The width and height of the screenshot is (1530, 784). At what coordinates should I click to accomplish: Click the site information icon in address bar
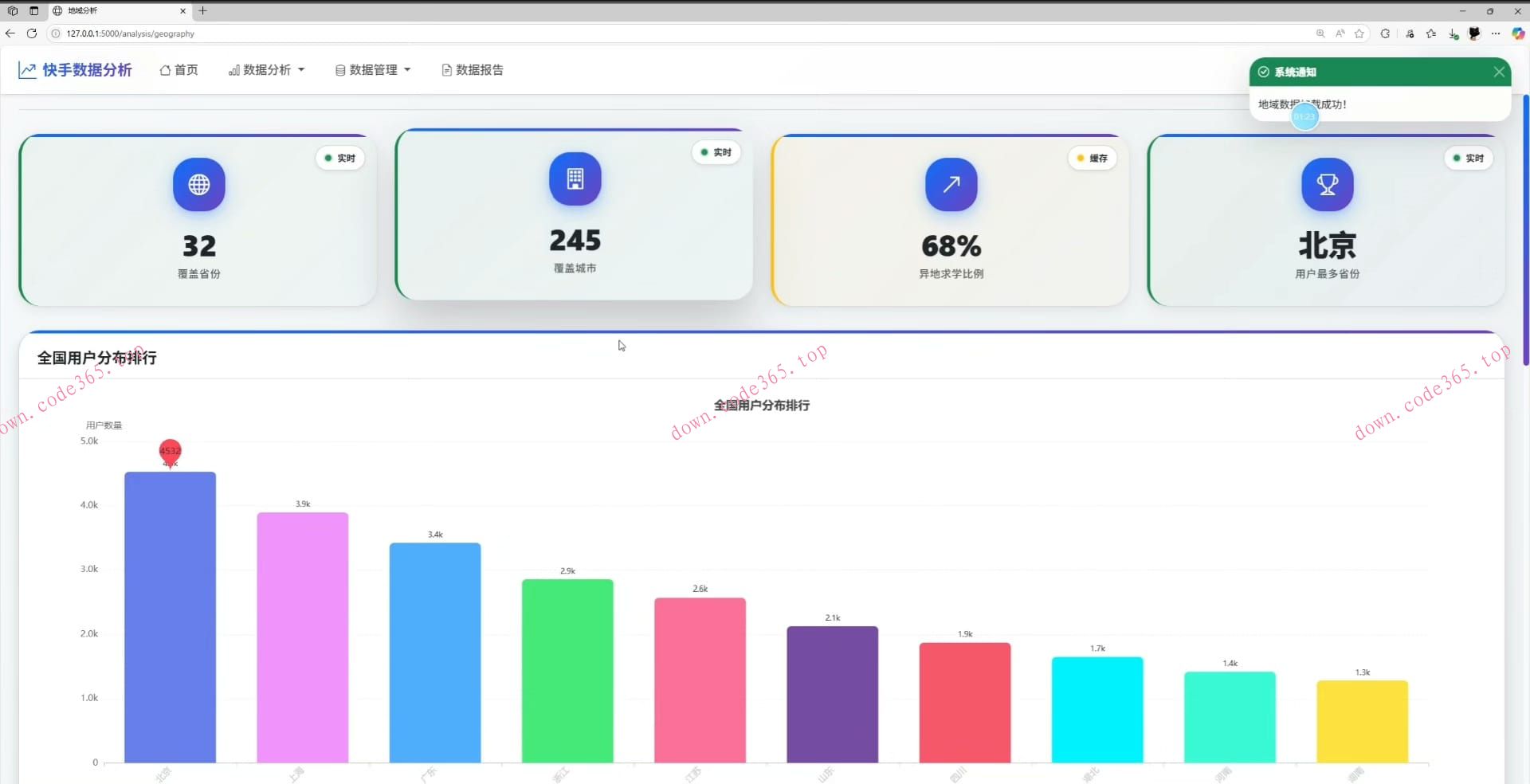tap(56, 33)
